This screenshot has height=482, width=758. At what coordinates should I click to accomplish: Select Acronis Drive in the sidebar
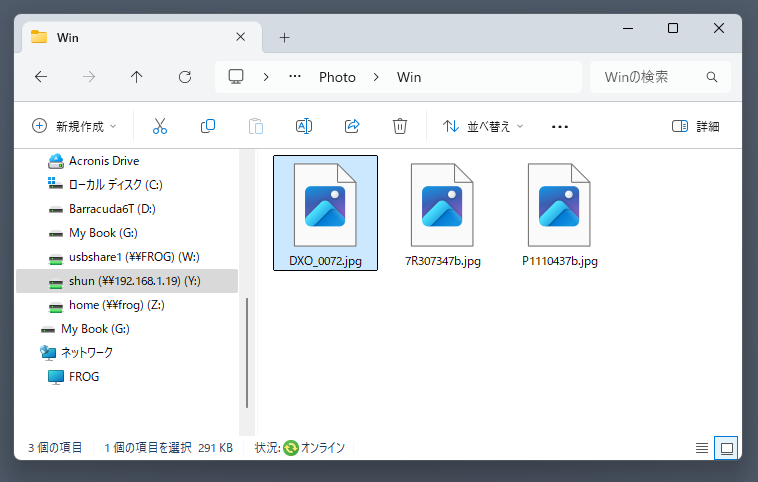127,161
